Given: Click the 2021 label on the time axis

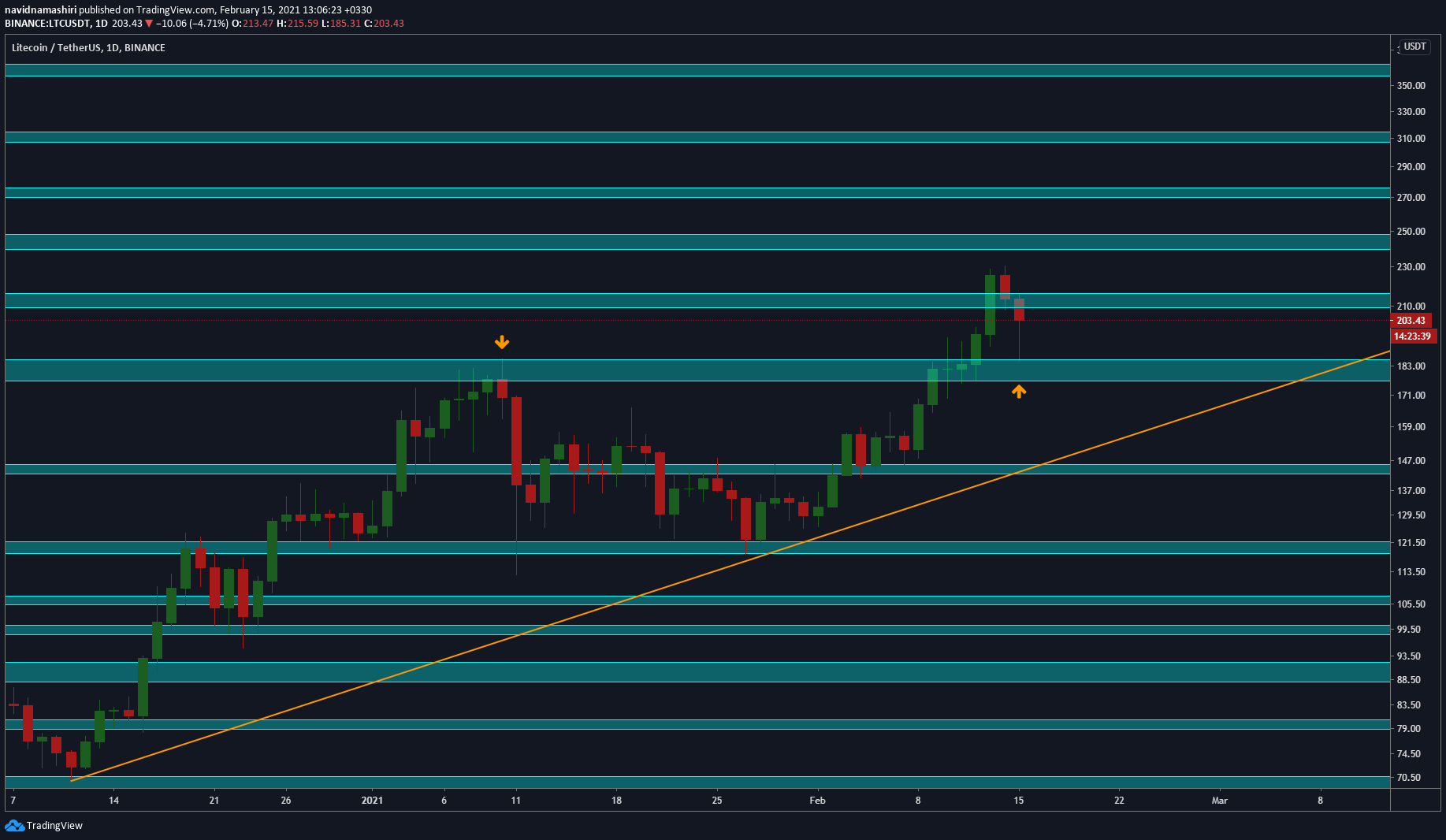Looking at the screenshot, I should pos(372,801).
